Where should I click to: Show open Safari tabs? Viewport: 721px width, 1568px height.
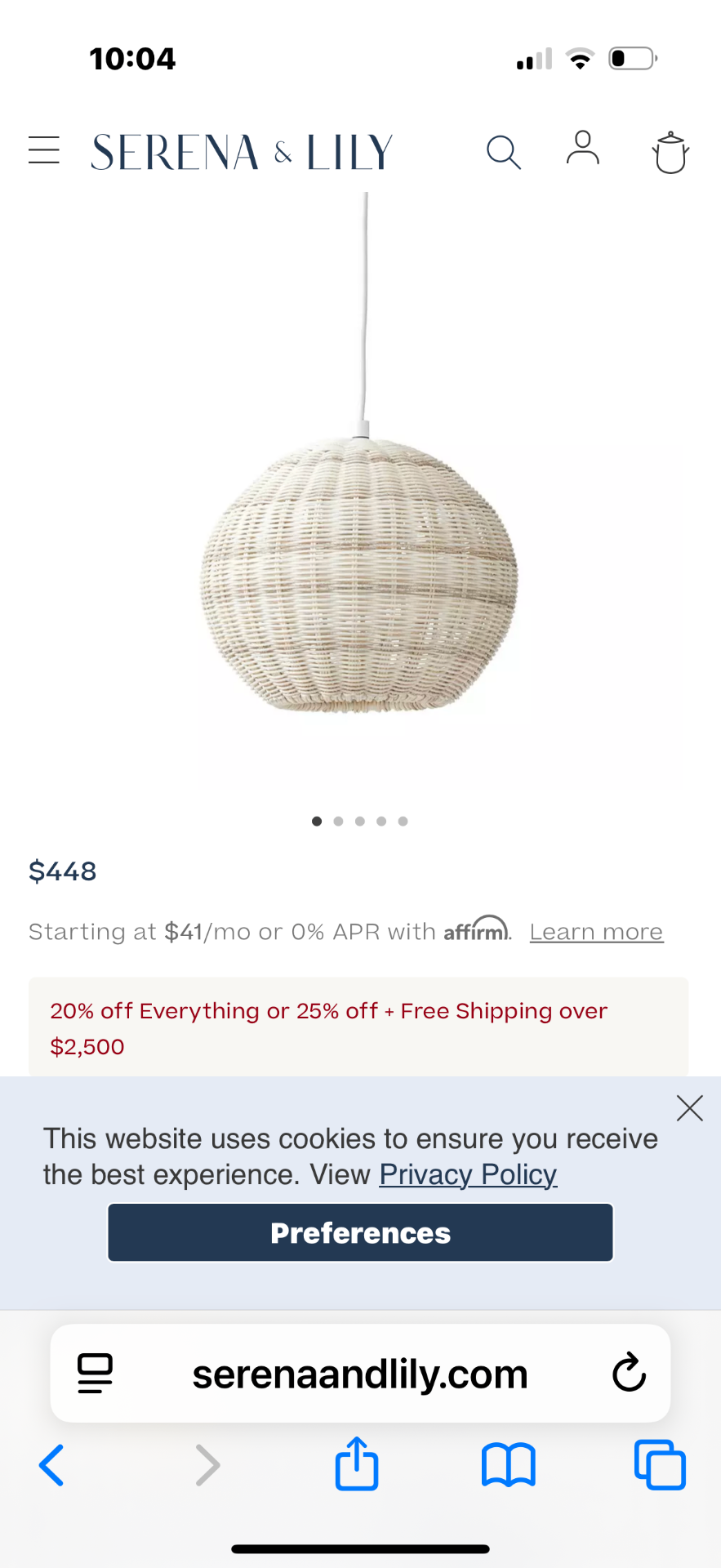[x=660, y=1464]
